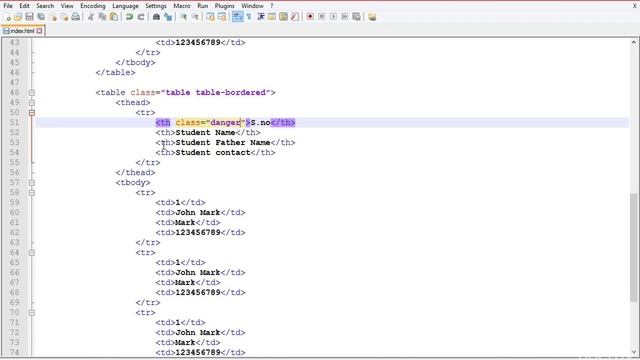
Task: Zoom out using the toolbar Zoom Out icon
Action: pyautogui.click(x=195, y=17)
